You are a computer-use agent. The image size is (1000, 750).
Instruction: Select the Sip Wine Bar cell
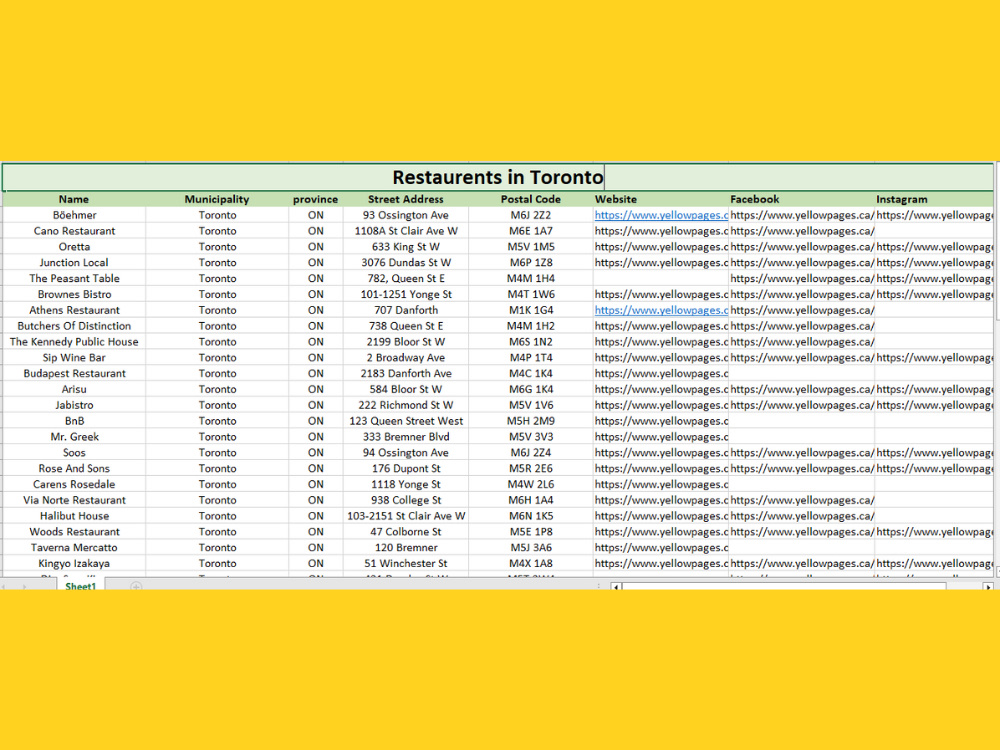click(x=74, y=358)
